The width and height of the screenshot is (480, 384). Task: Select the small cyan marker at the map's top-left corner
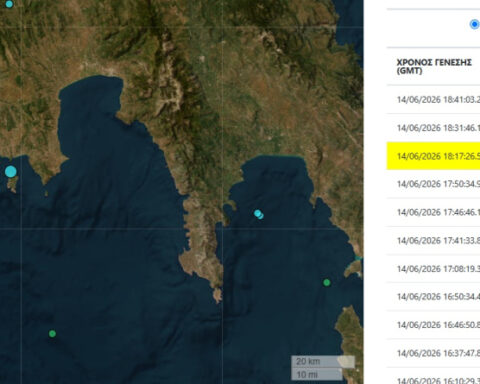click(9, 4)
